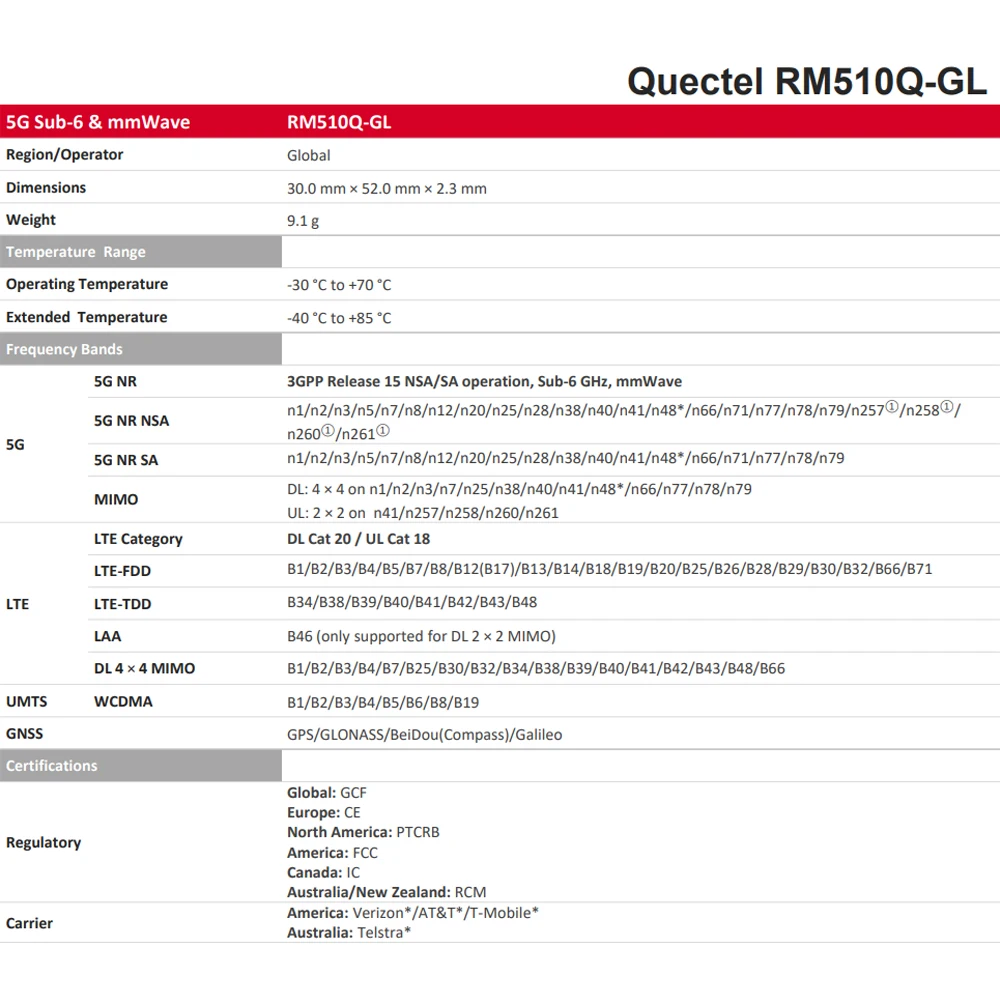Click the 'Canada: IC' line
The height and width of the screenshot is (1000, 1000).
click(x=323, y=872)
